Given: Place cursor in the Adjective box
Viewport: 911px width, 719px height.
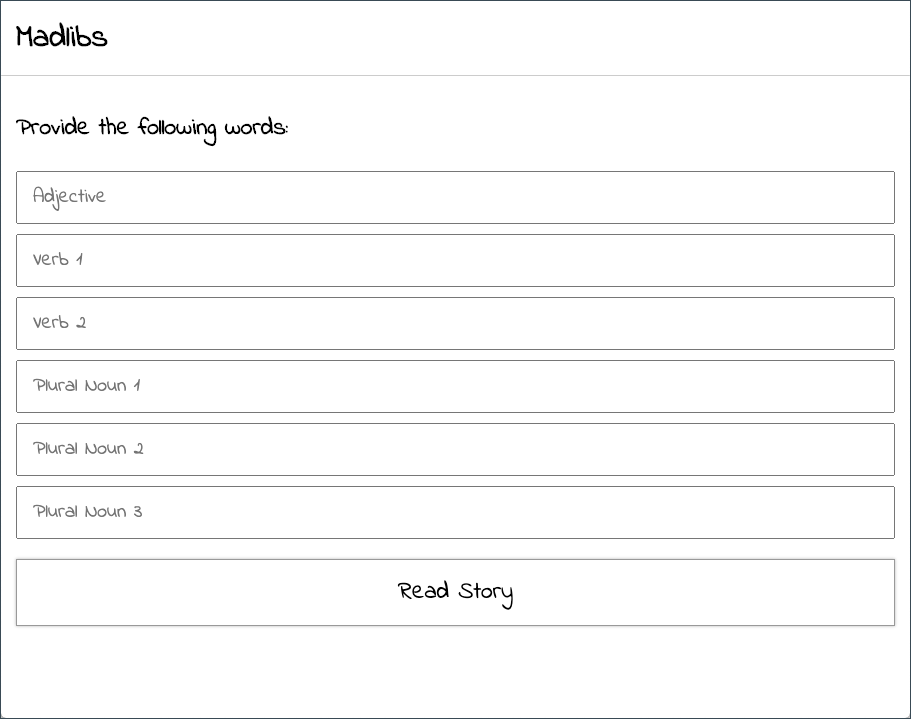Looking at the screenshot, I should pos(455,197).
